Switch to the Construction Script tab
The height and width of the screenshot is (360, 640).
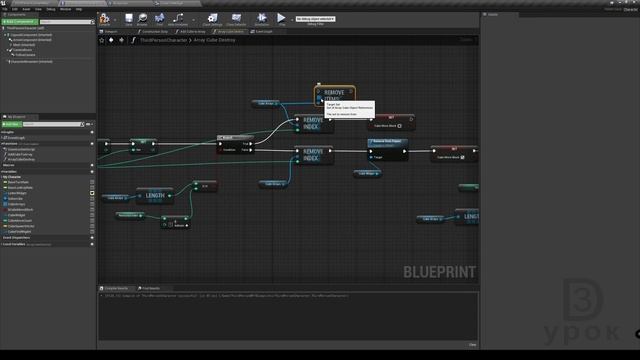tap(153, 31)
